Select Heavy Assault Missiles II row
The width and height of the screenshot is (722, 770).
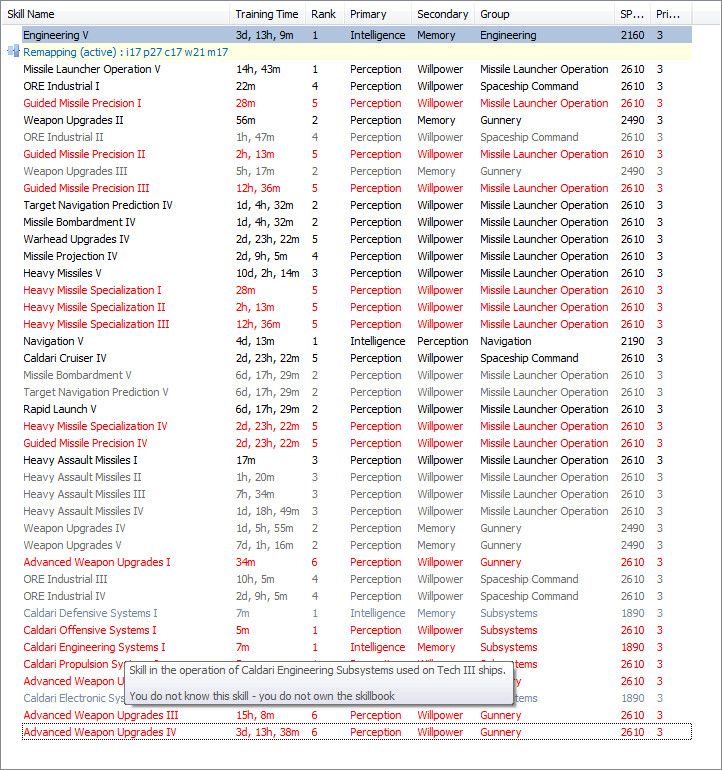pos(357,477)
